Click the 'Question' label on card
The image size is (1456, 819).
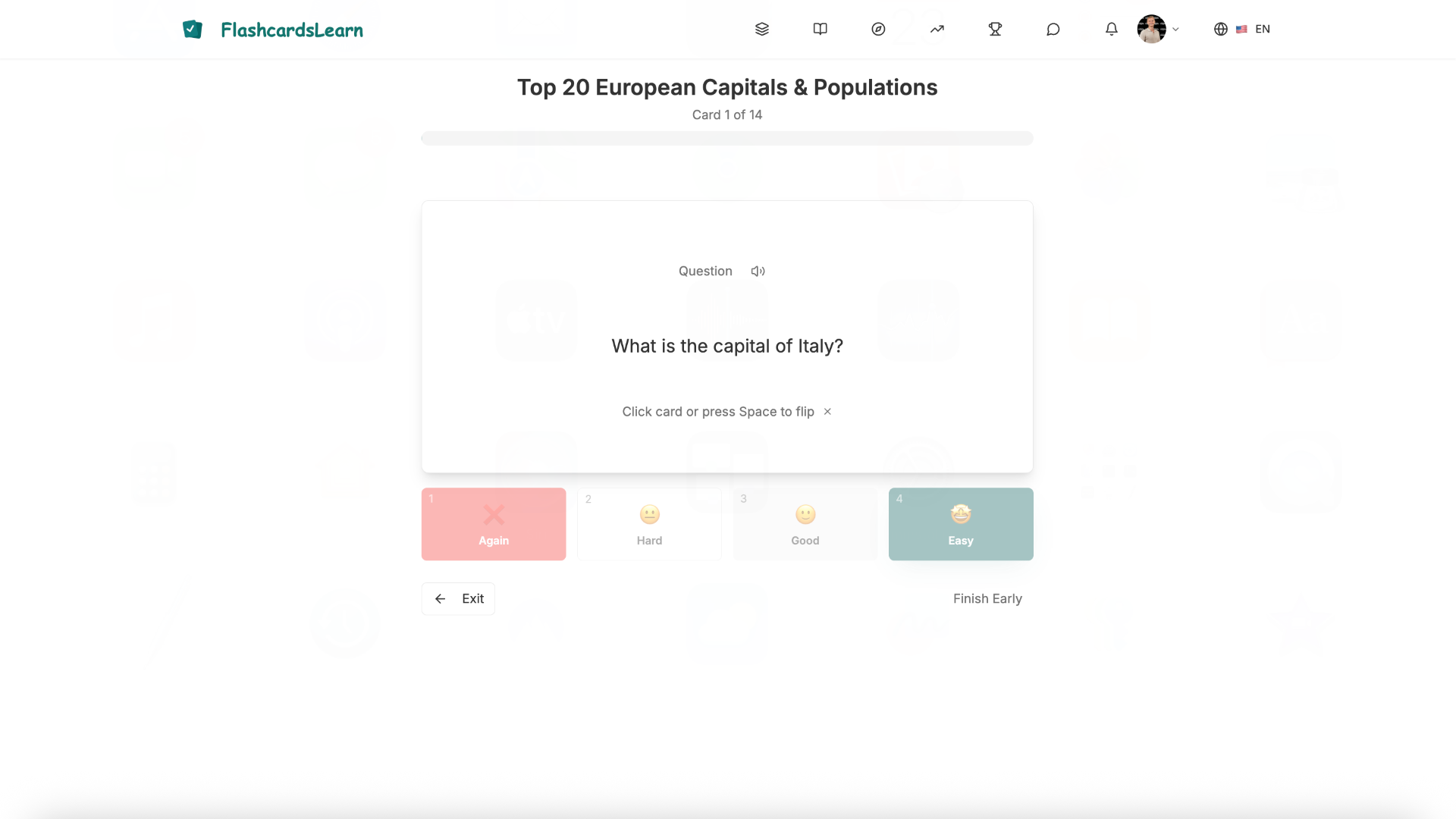tap(705, 271)
